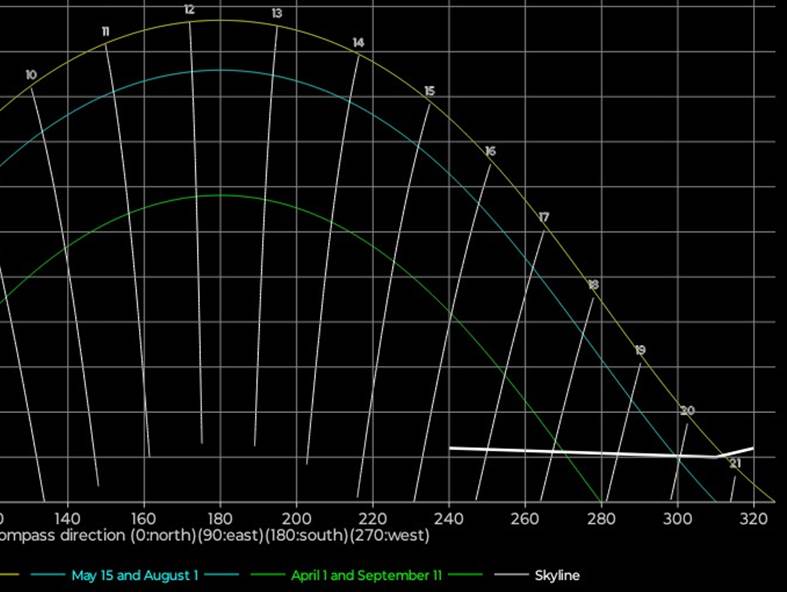
Task: Click the compass direction axis title
Action: pyautogui.click(x=215, y=536)
